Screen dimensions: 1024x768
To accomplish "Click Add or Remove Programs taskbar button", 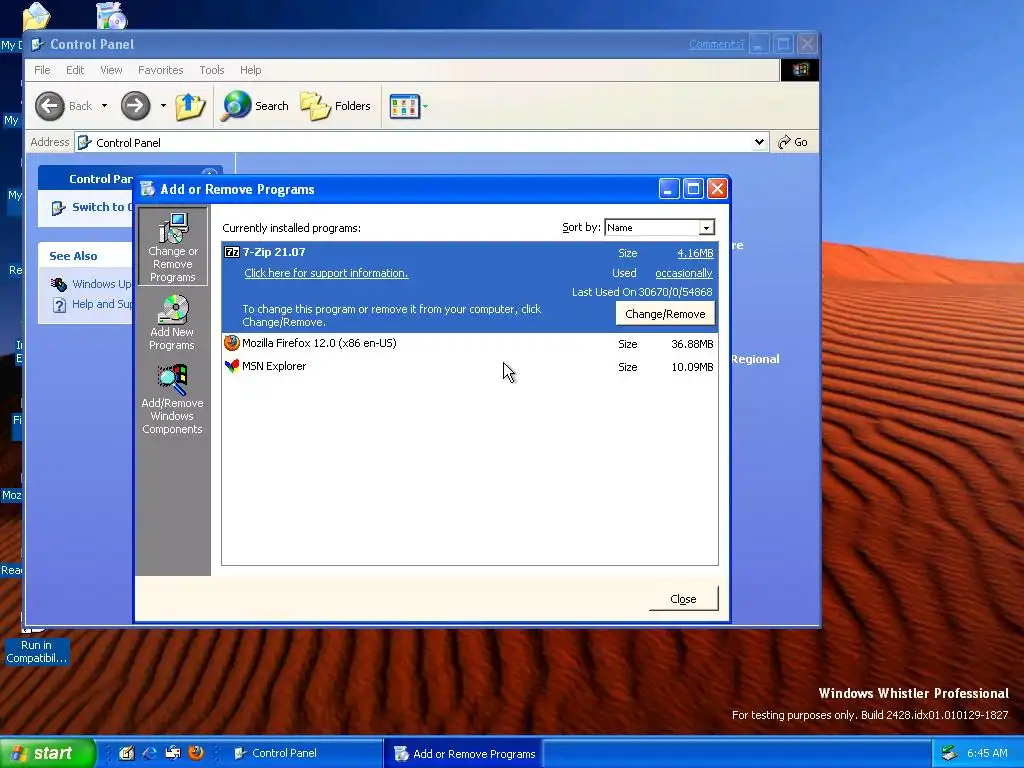I will click(463, 754).
